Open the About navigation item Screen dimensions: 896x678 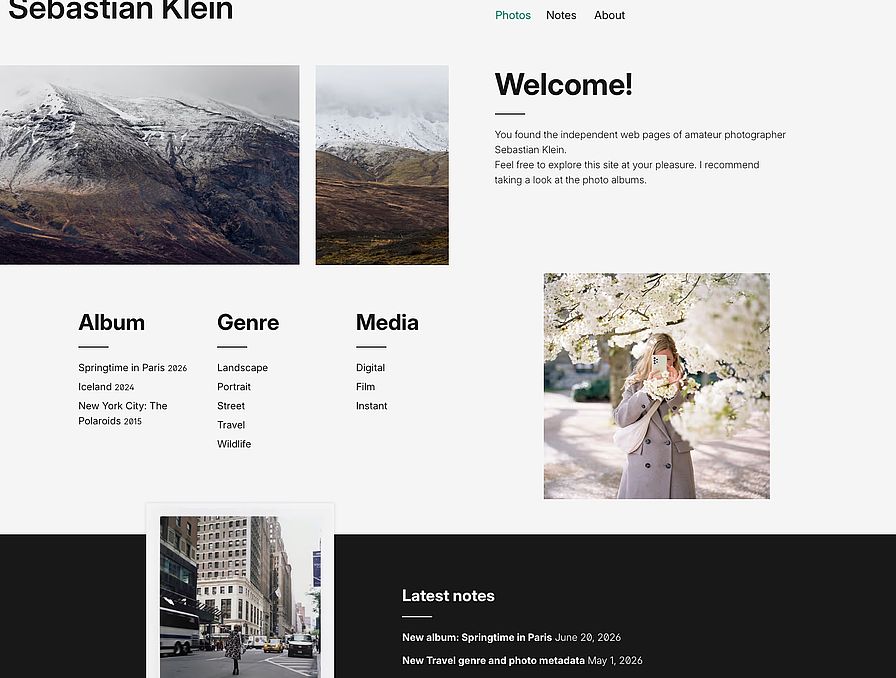coord(609,15)
